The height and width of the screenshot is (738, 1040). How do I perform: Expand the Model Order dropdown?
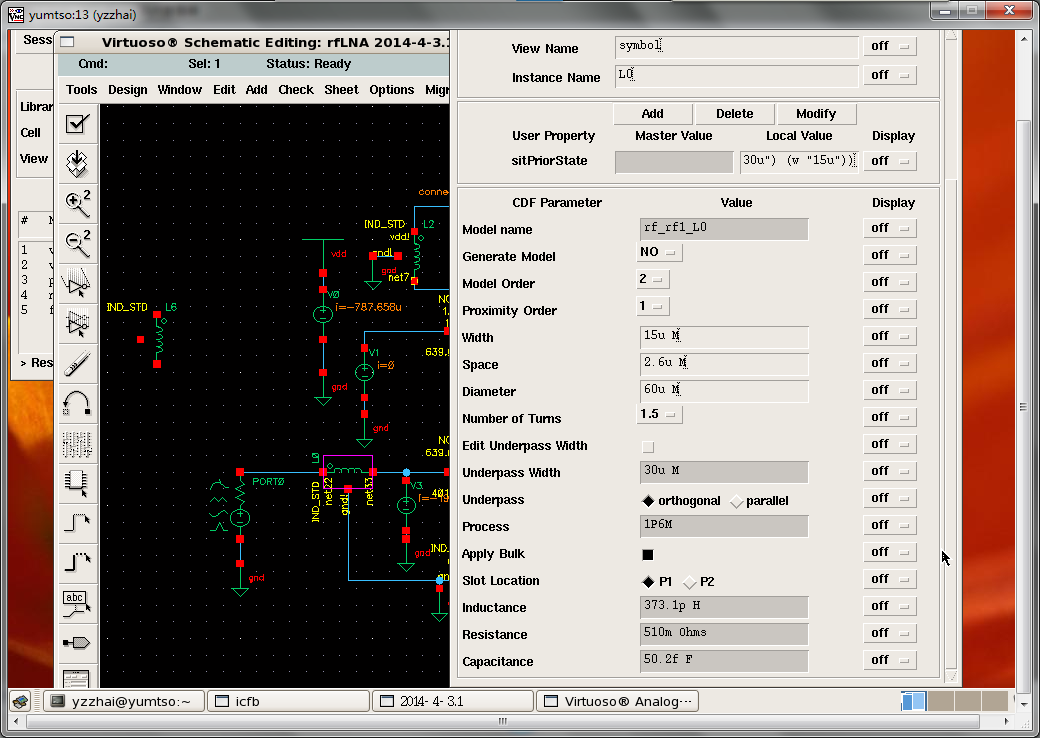[654, 279]
